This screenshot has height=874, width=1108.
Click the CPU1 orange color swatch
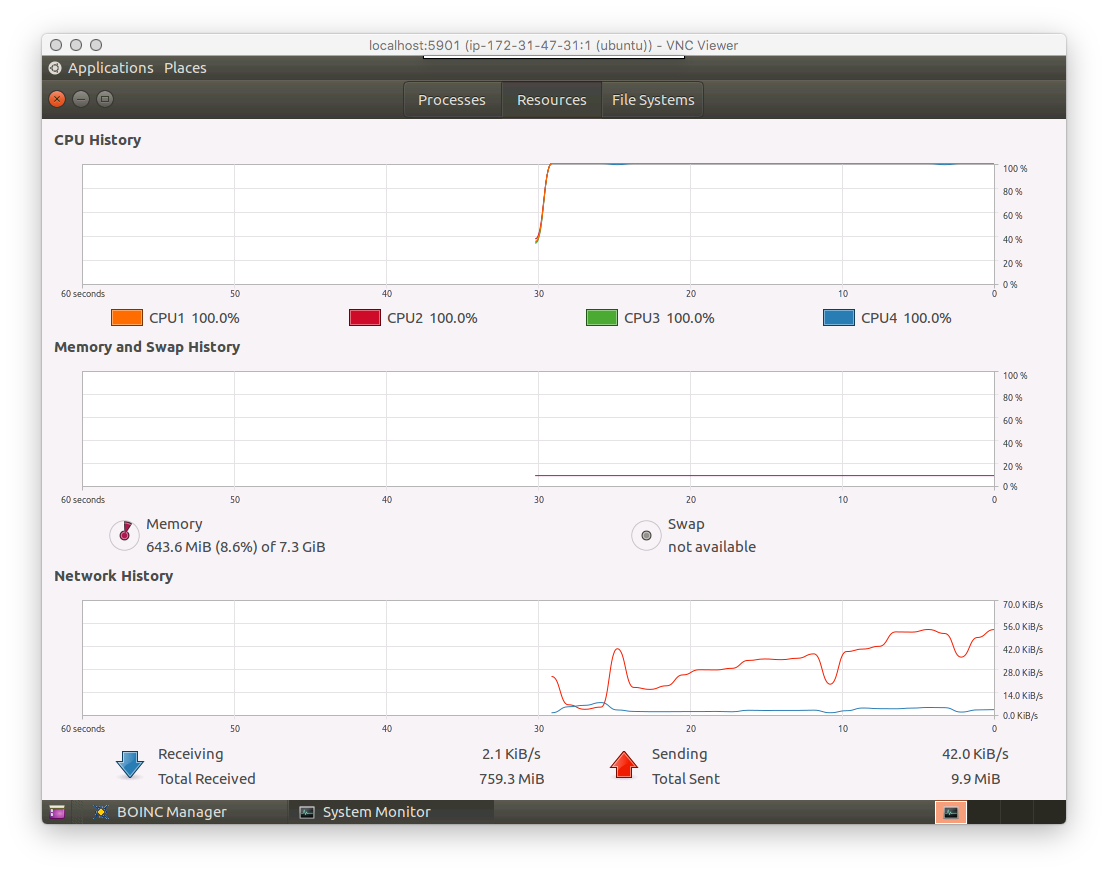pos(125,317)
